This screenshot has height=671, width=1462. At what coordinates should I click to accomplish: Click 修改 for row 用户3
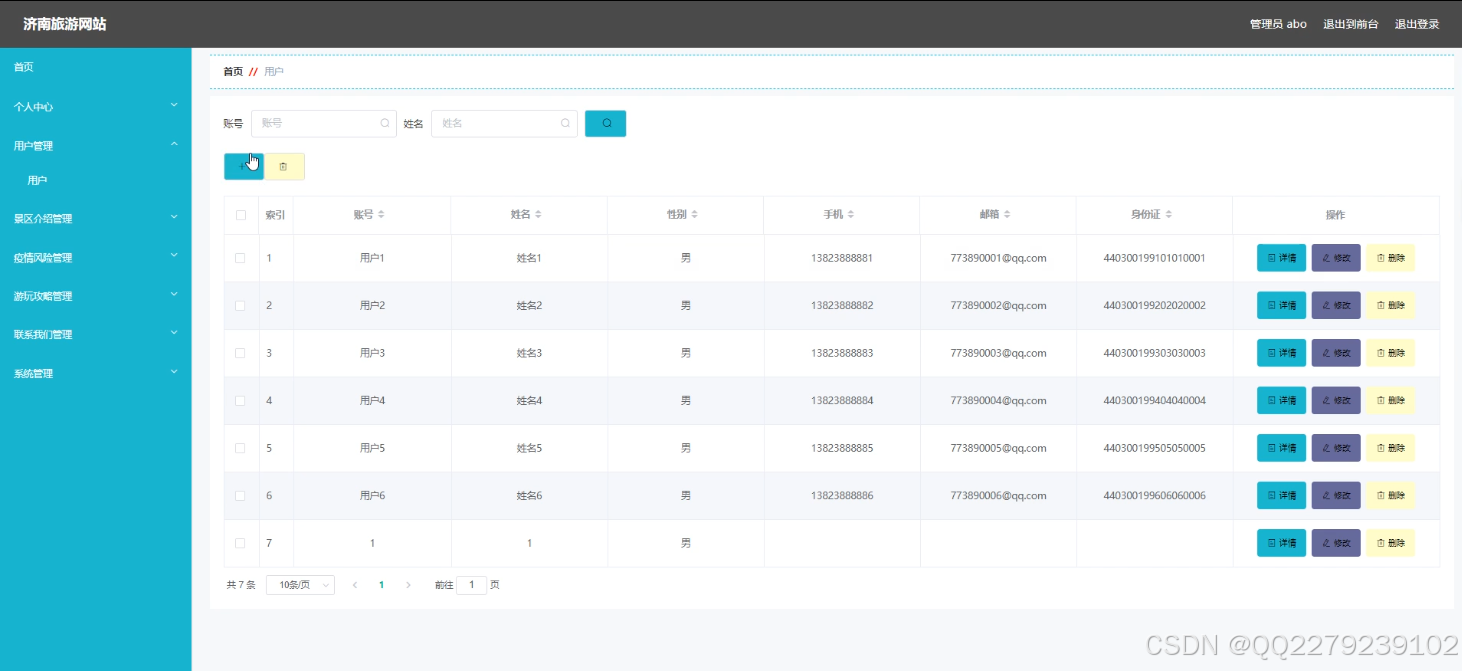tap(1336, 353)
